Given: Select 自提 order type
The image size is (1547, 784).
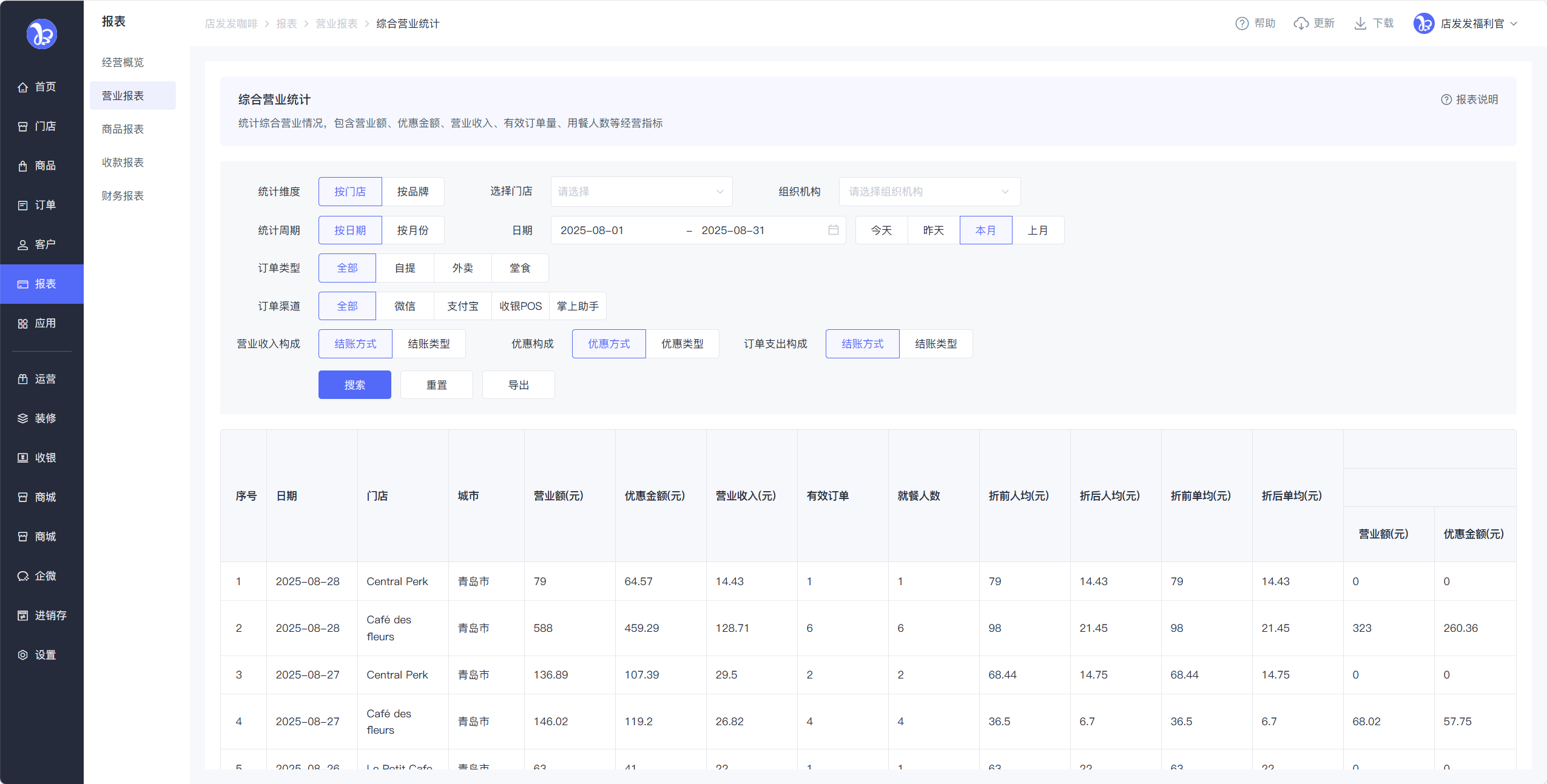Looking at the screenshot, I should (x=405, y=268).
